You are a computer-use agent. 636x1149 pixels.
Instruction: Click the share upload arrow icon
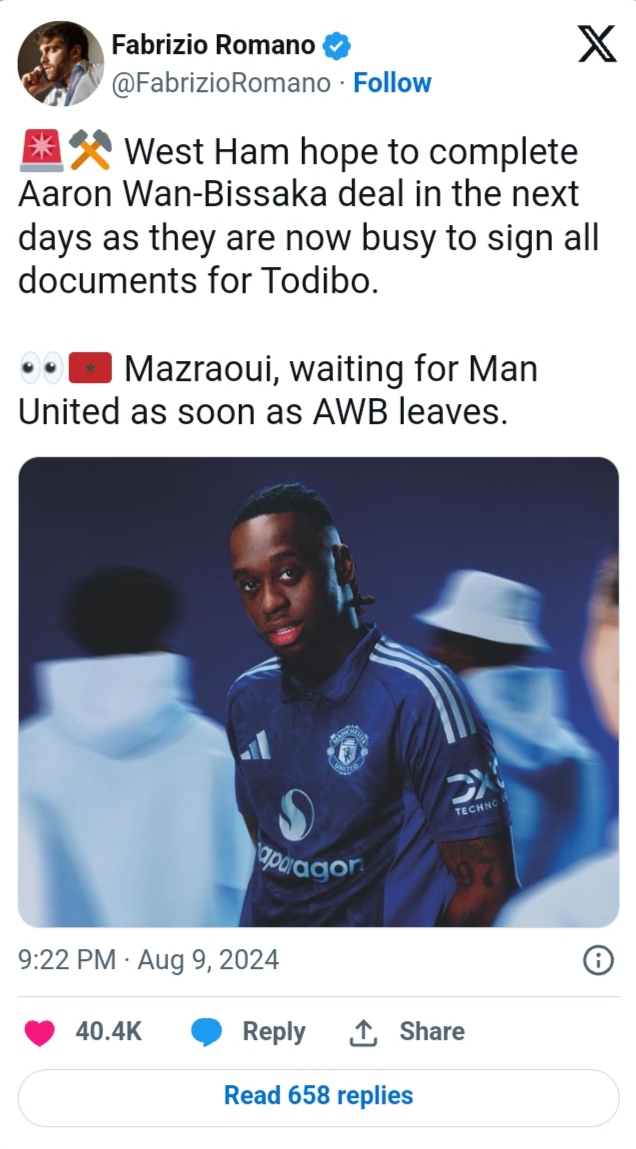pyautogui.click(x=363, y=1032)
